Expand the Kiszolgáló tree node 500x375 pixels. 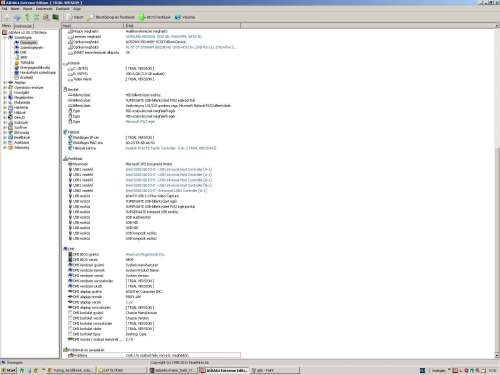coord(5,92)
